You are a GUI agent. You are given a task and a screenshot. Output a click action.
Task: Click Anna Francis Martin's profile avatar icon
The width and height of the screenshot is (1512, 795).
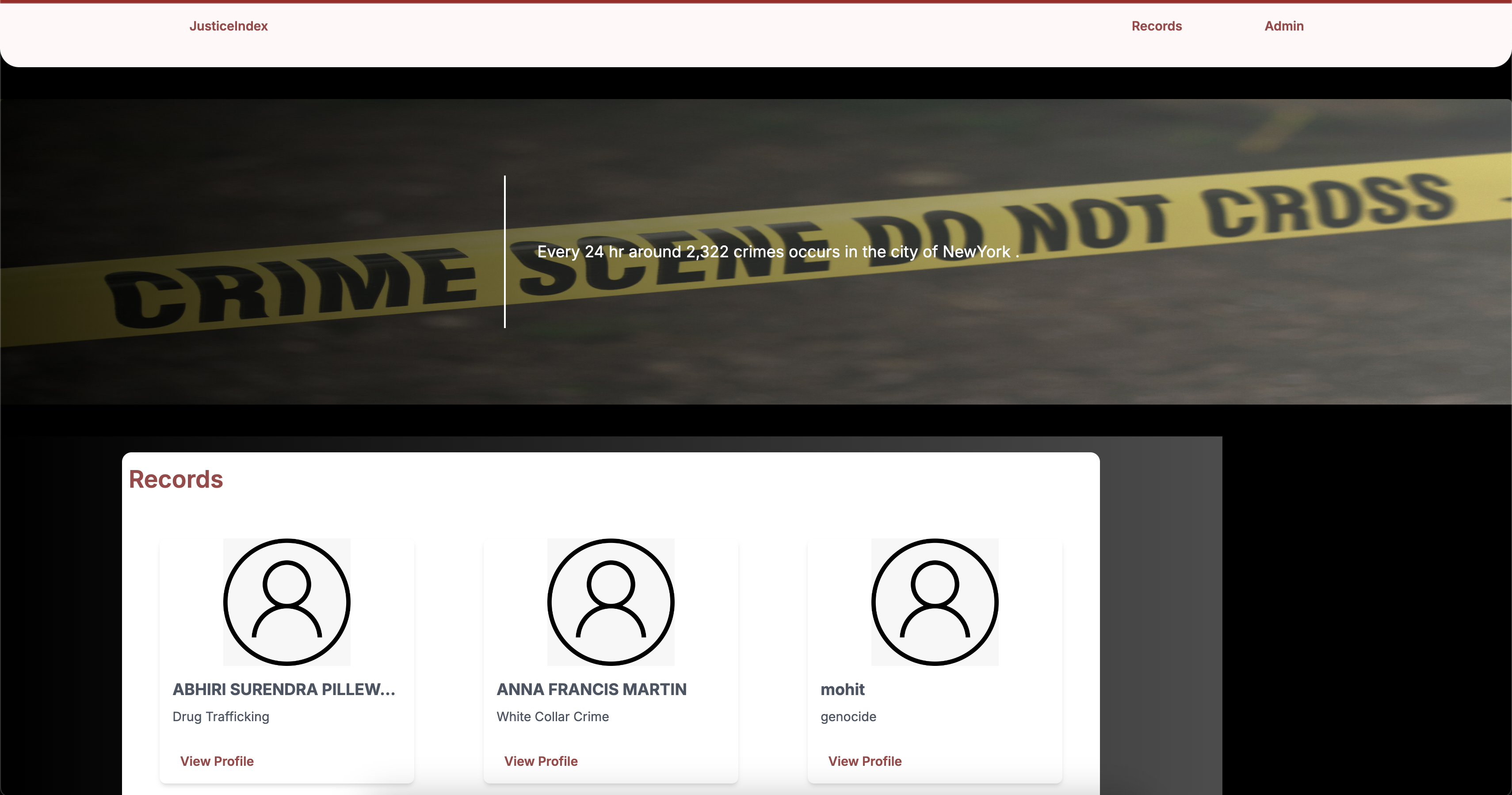coord(611,602)
